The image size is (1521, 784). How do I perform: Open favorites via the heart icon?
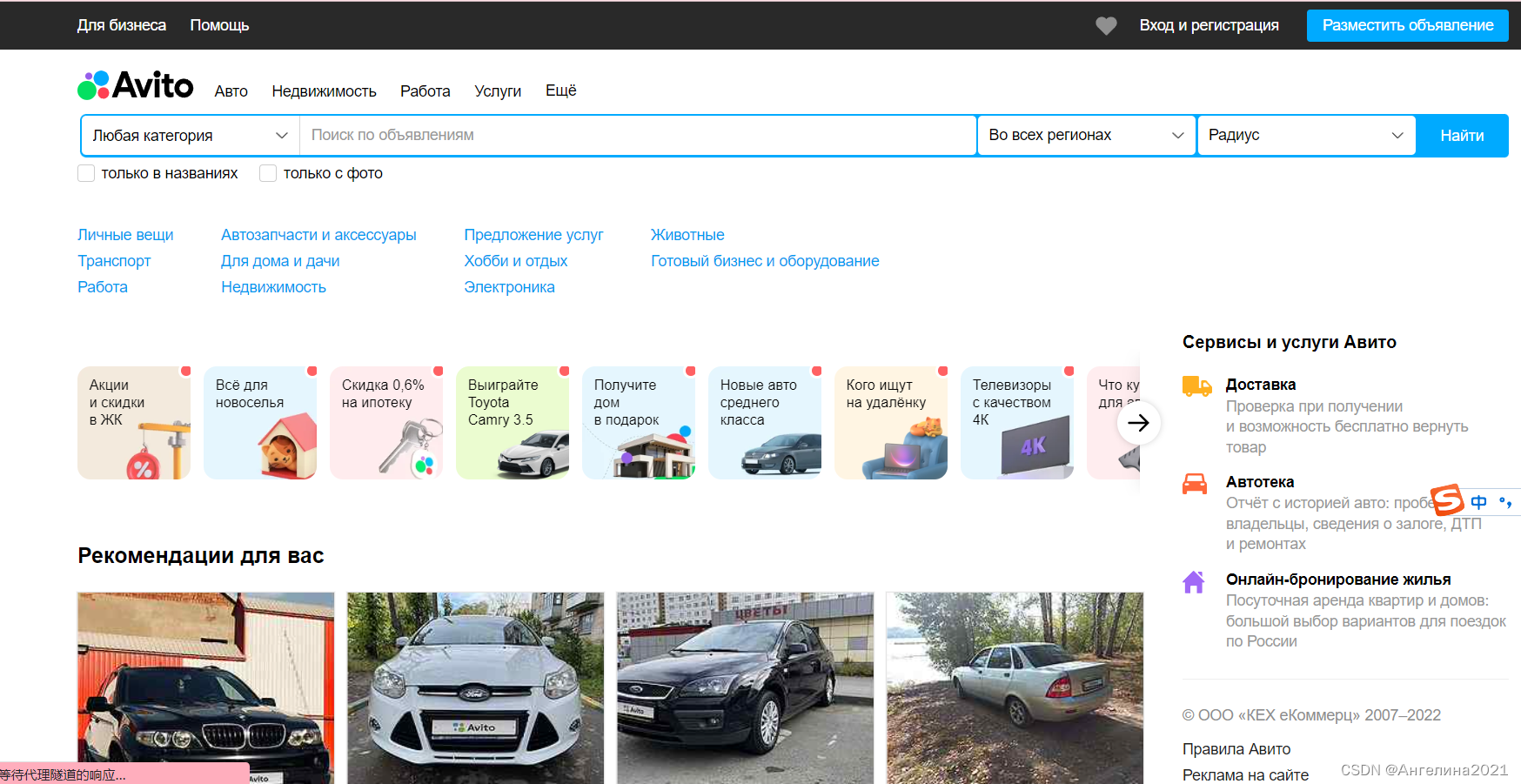pyautogui.click(x=1105, y=25)
